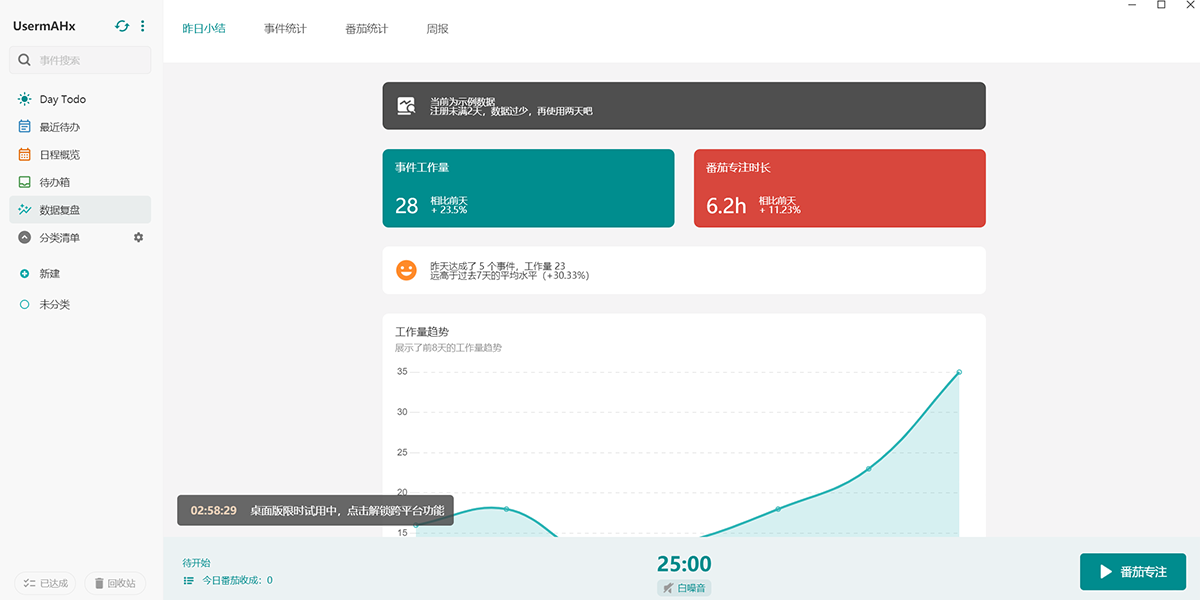This screenshot has width=1200, height=600.
Task: Show the 已达成 completed items
Action: (x=45, y=583)
